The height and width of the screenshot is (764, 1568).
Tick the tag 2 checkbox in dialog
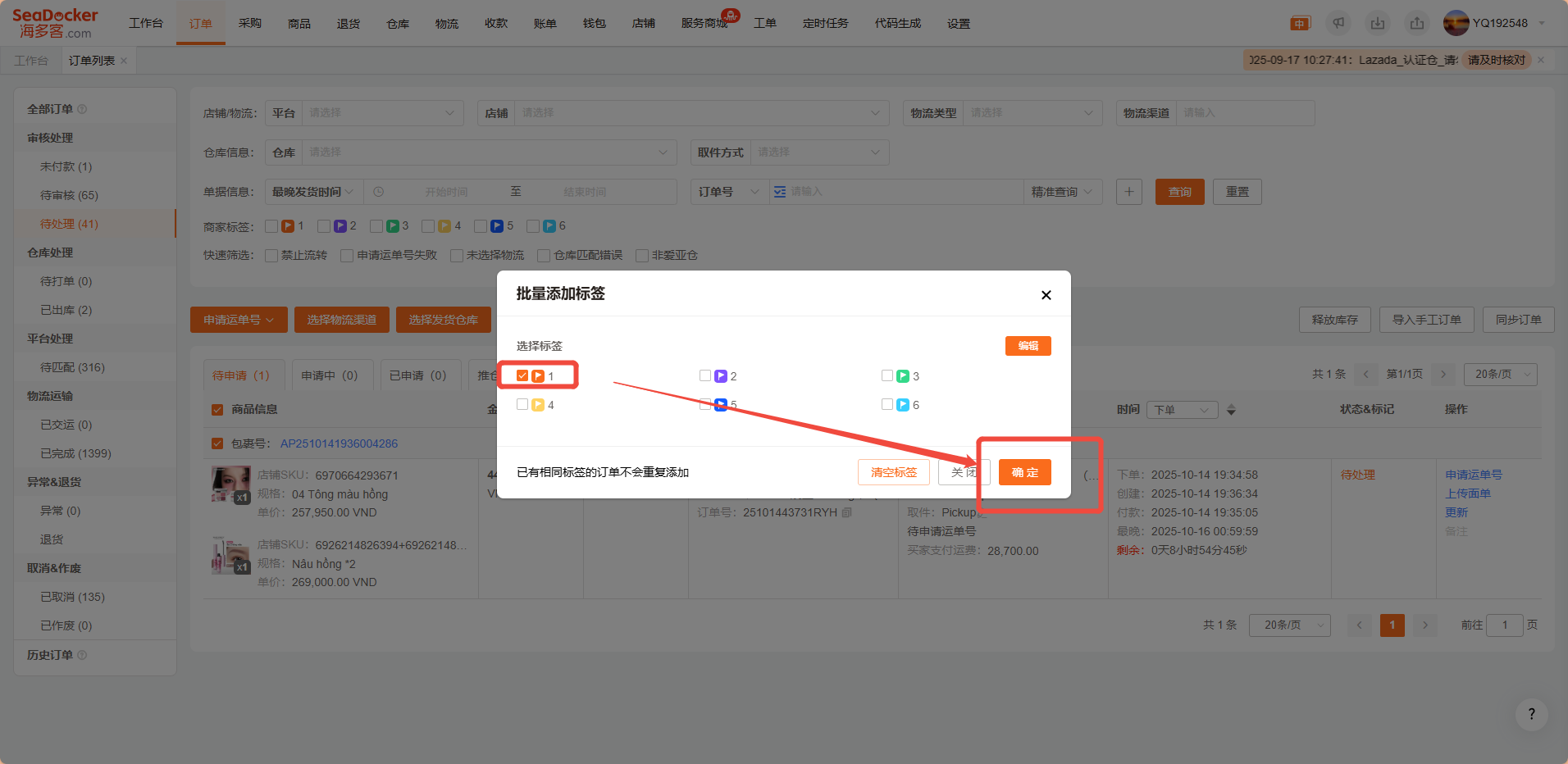click(x=705, y=375)
